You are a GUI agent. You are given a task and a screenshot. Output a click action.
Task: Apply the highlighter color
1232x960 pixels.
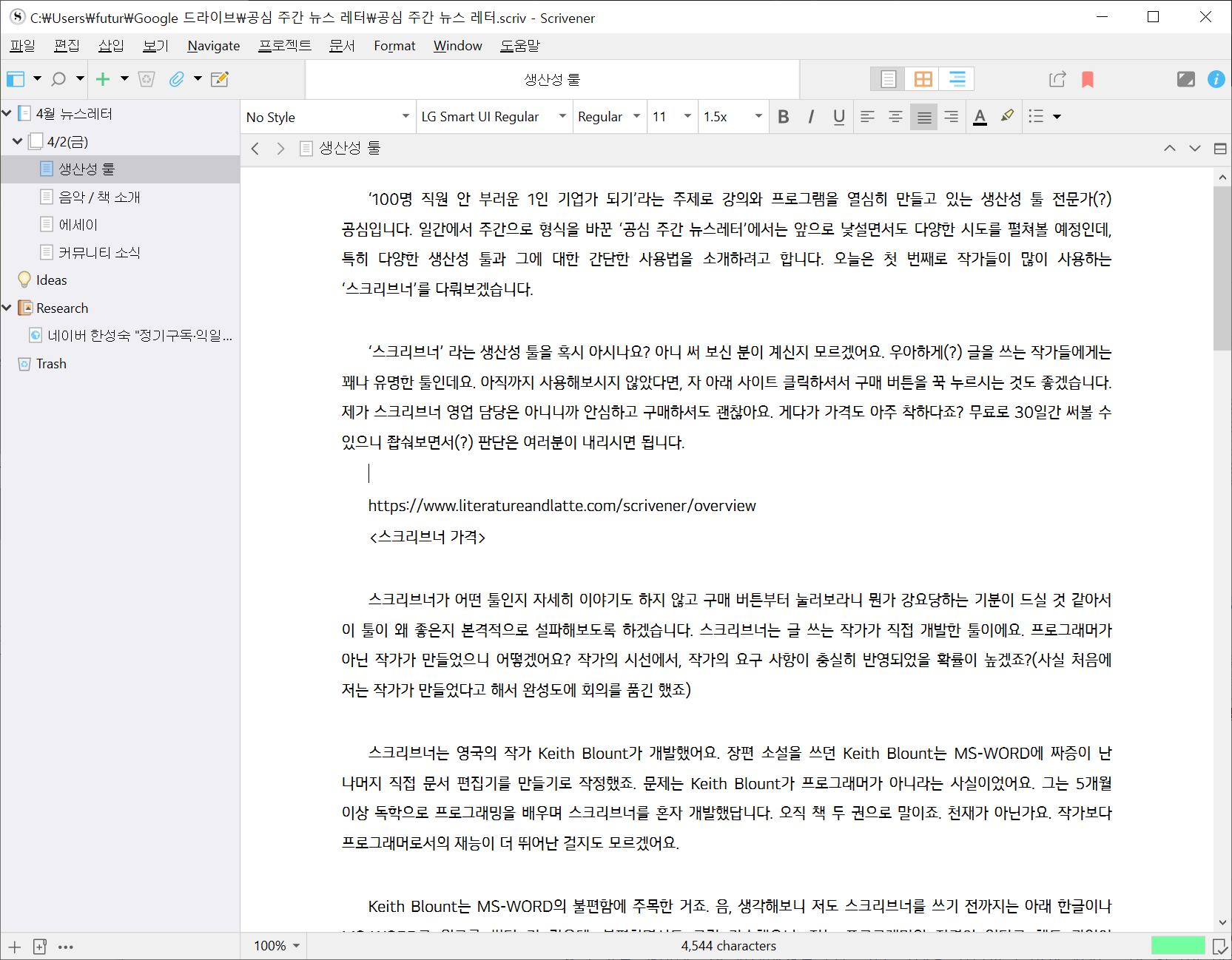pyautogui.click(x=1007, y=116)
